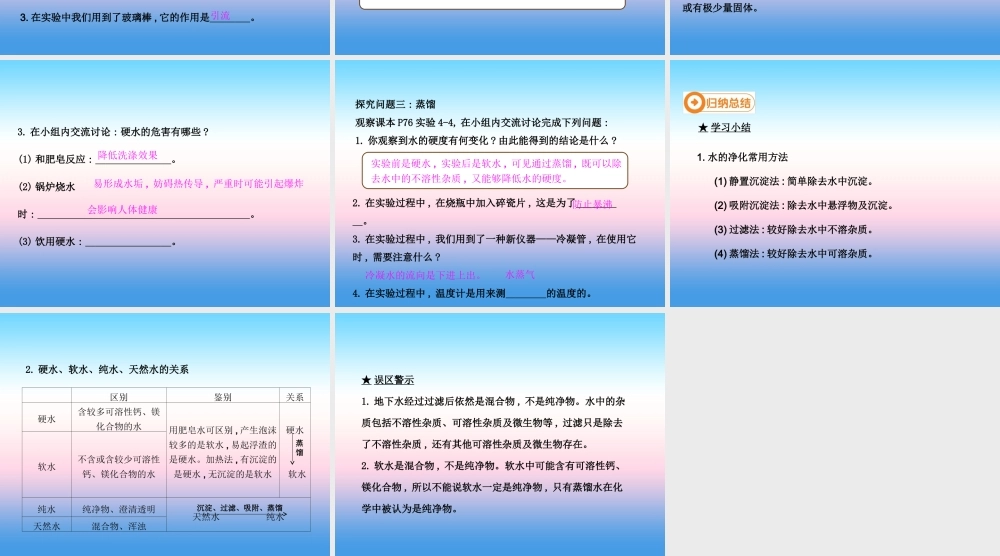Click the table header 区别
The image size is (1000, 556).
coord(119,397)
